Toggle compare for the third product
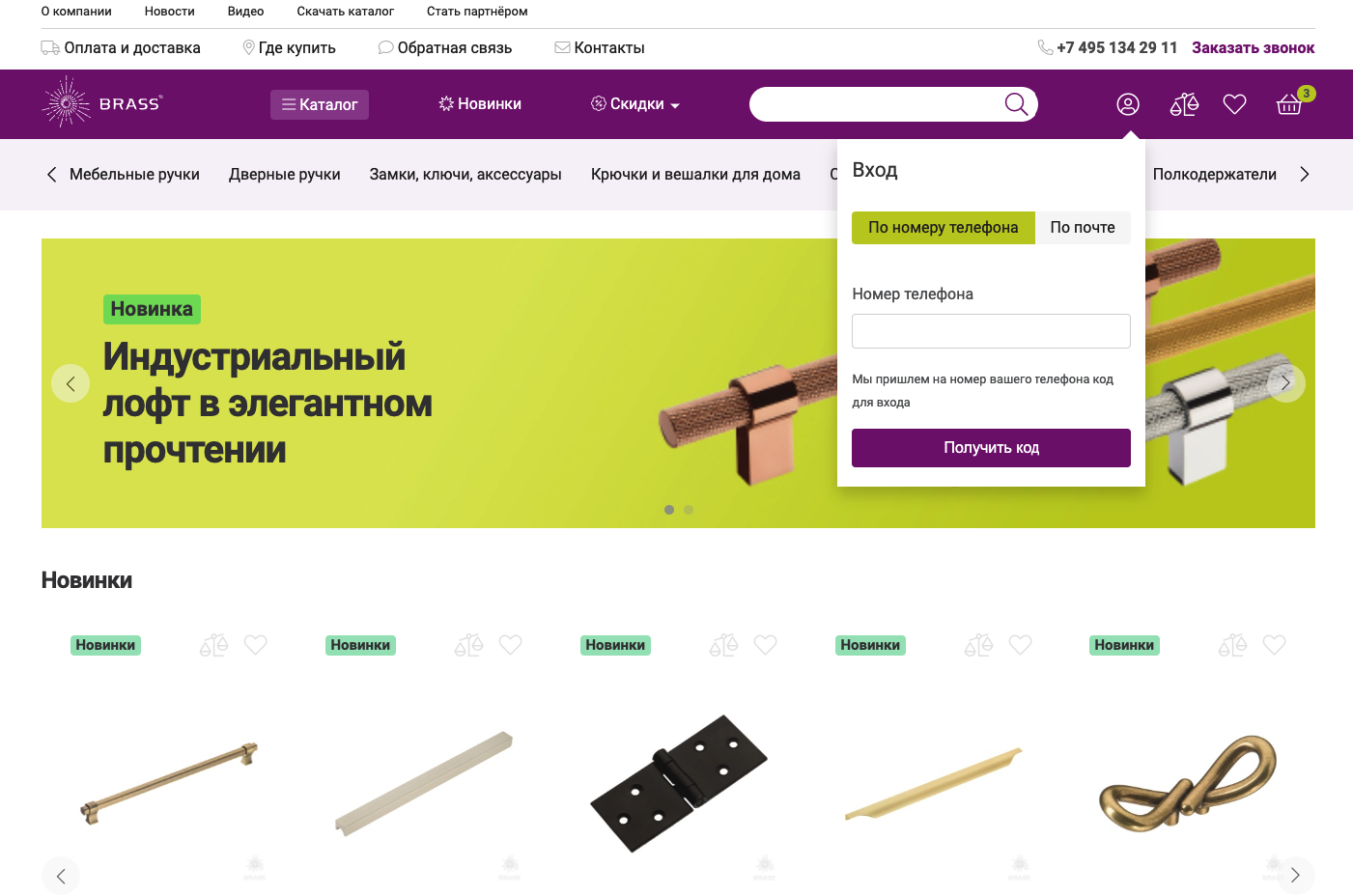Viewport: 1353px width, 896px height. 723,645
